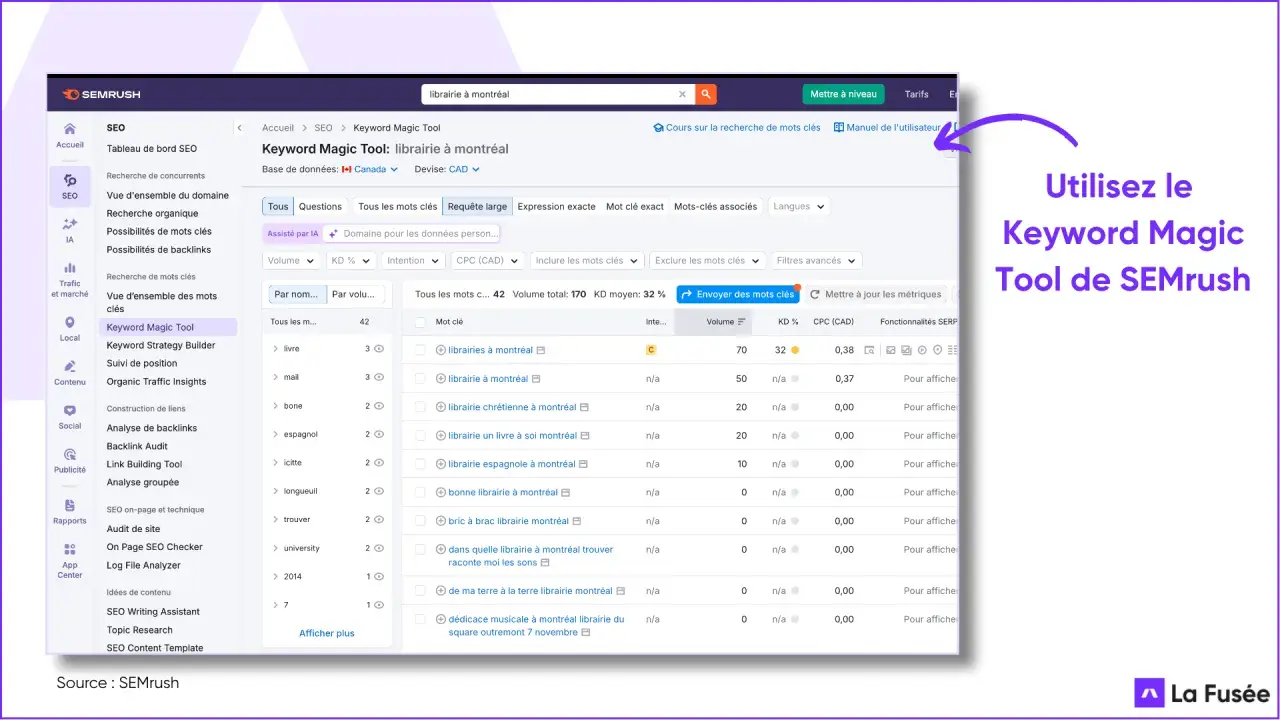
Task: Toggle eye icon for 'espagnol' group
Action: pos(379,434)
